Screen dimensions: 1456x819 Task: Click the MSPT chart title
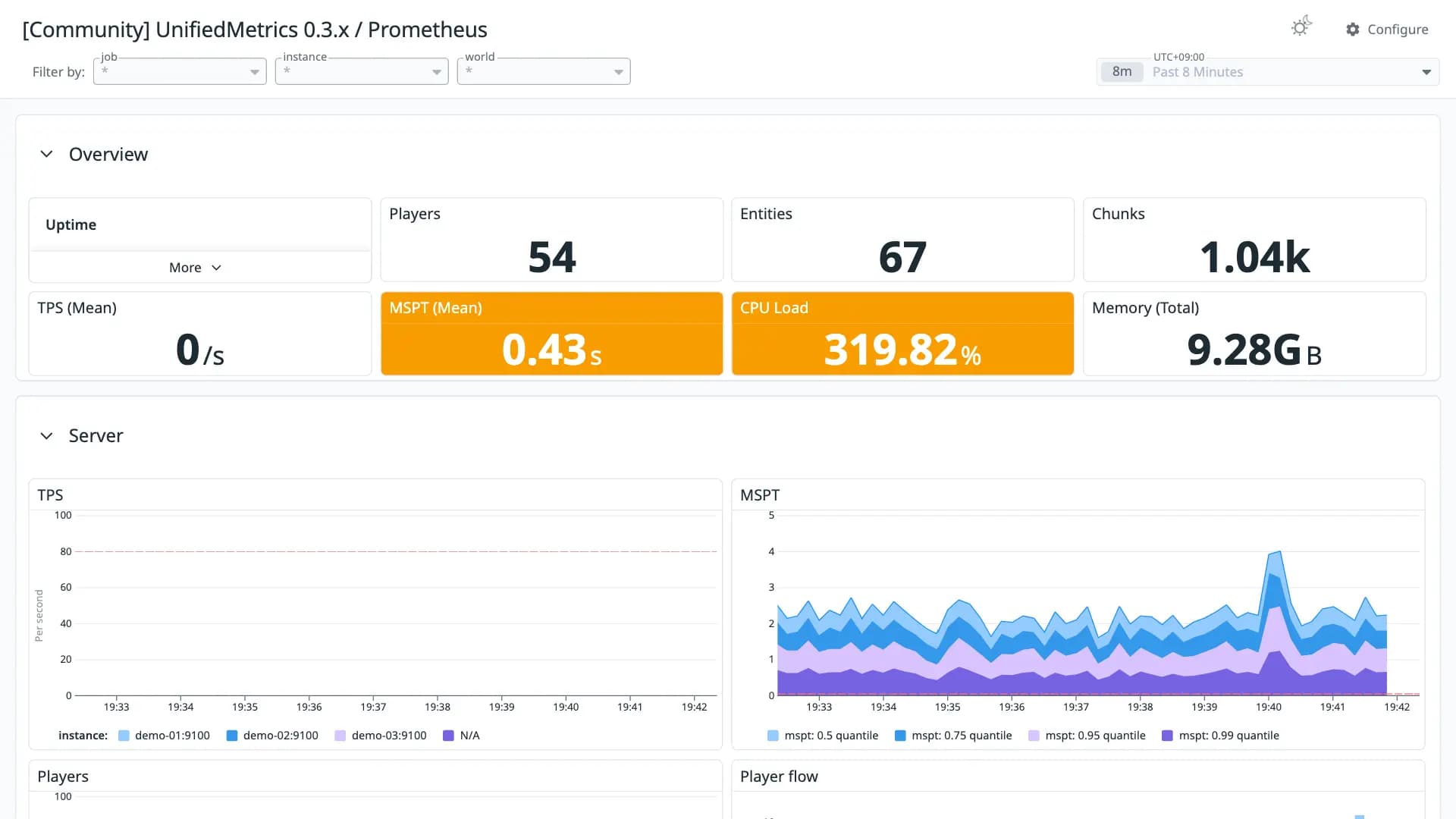click(x=759, y=495)
